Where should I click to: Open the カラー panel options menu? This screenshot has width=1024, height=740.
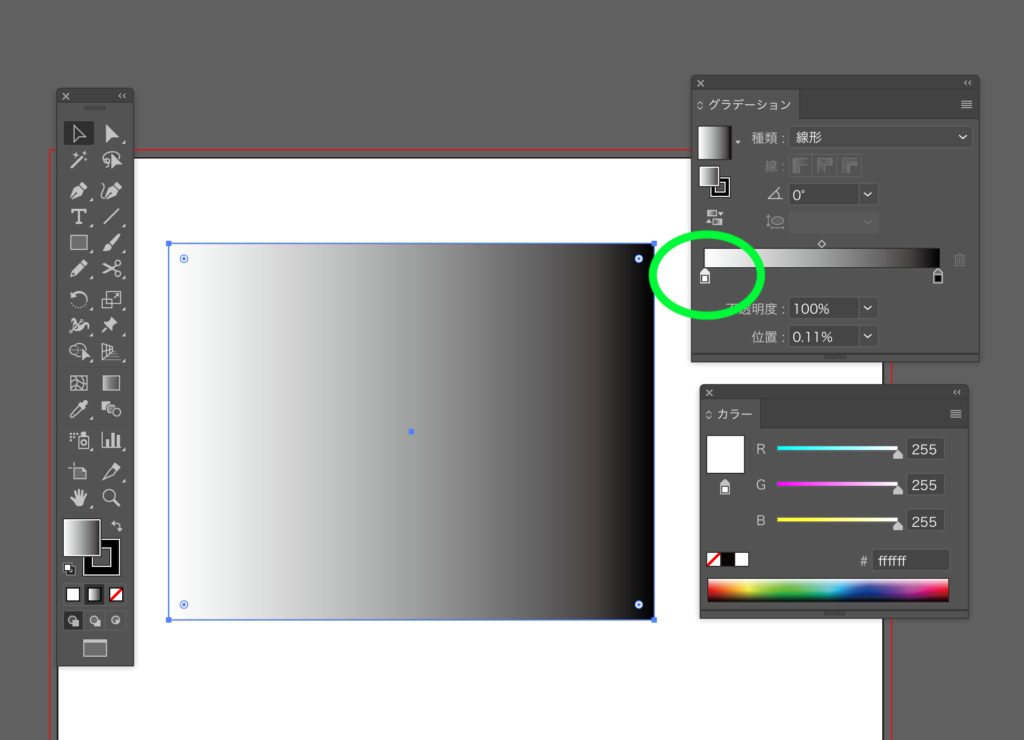click(955, 414)
